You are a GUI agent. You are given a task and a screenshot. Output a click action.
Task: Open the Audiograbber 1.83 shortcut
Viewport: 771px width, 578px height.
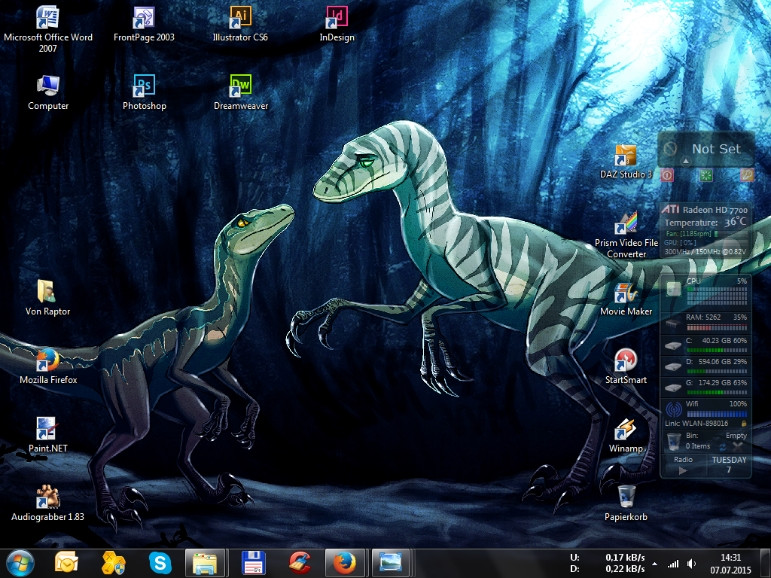(48, 504)
